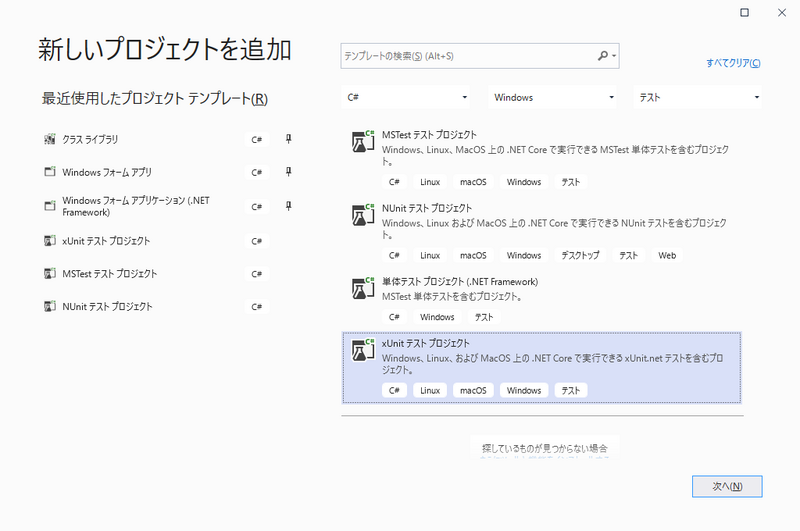This screenshot has height=531, width=800.
Task: Choose recent MSTest テスト プロジェクト entry
Action: tap(168, 273)
